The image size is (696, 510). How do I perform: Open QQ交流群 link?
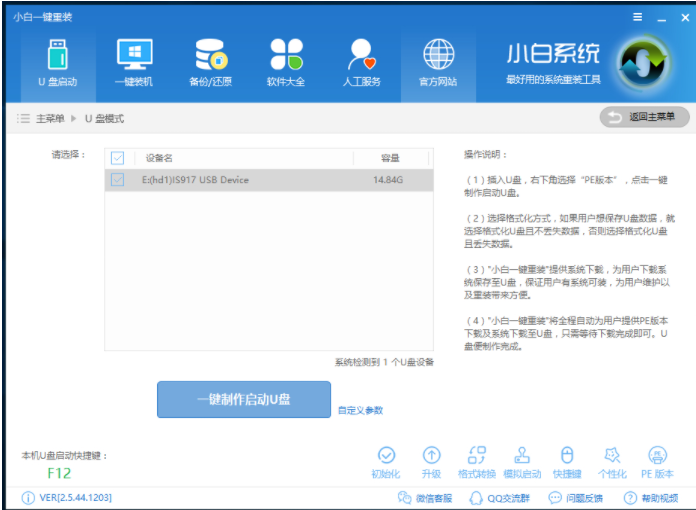pos(499,498)
